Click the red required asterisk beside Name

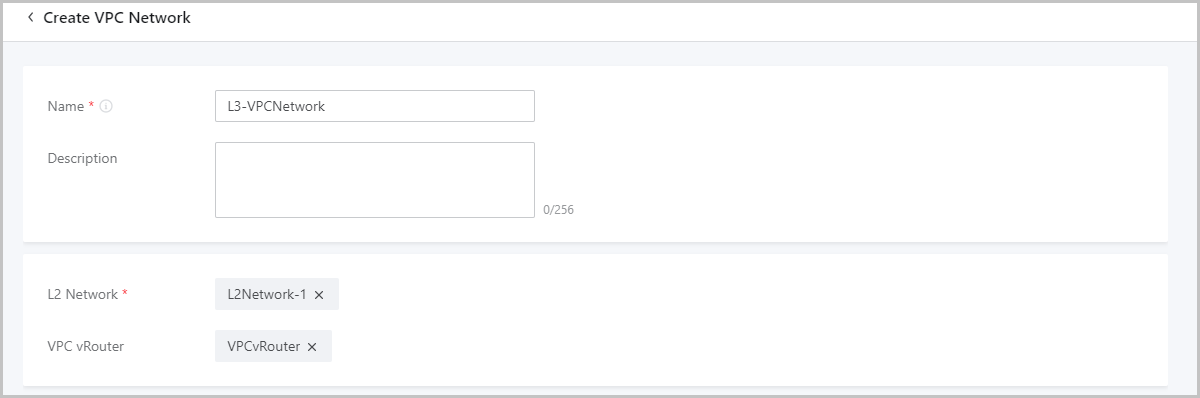[x=92, y=105]
